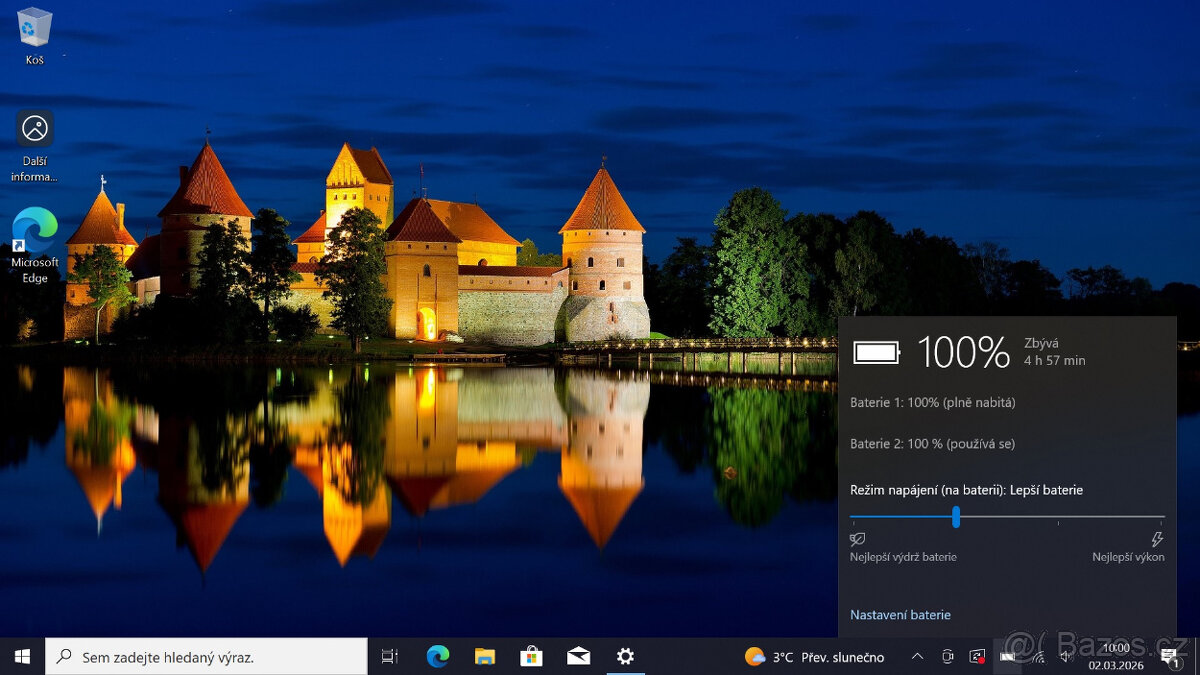Viewport: 1200px width, 675px height.
Task: Click Baterie 2 status text
Action: coord(931,443)
